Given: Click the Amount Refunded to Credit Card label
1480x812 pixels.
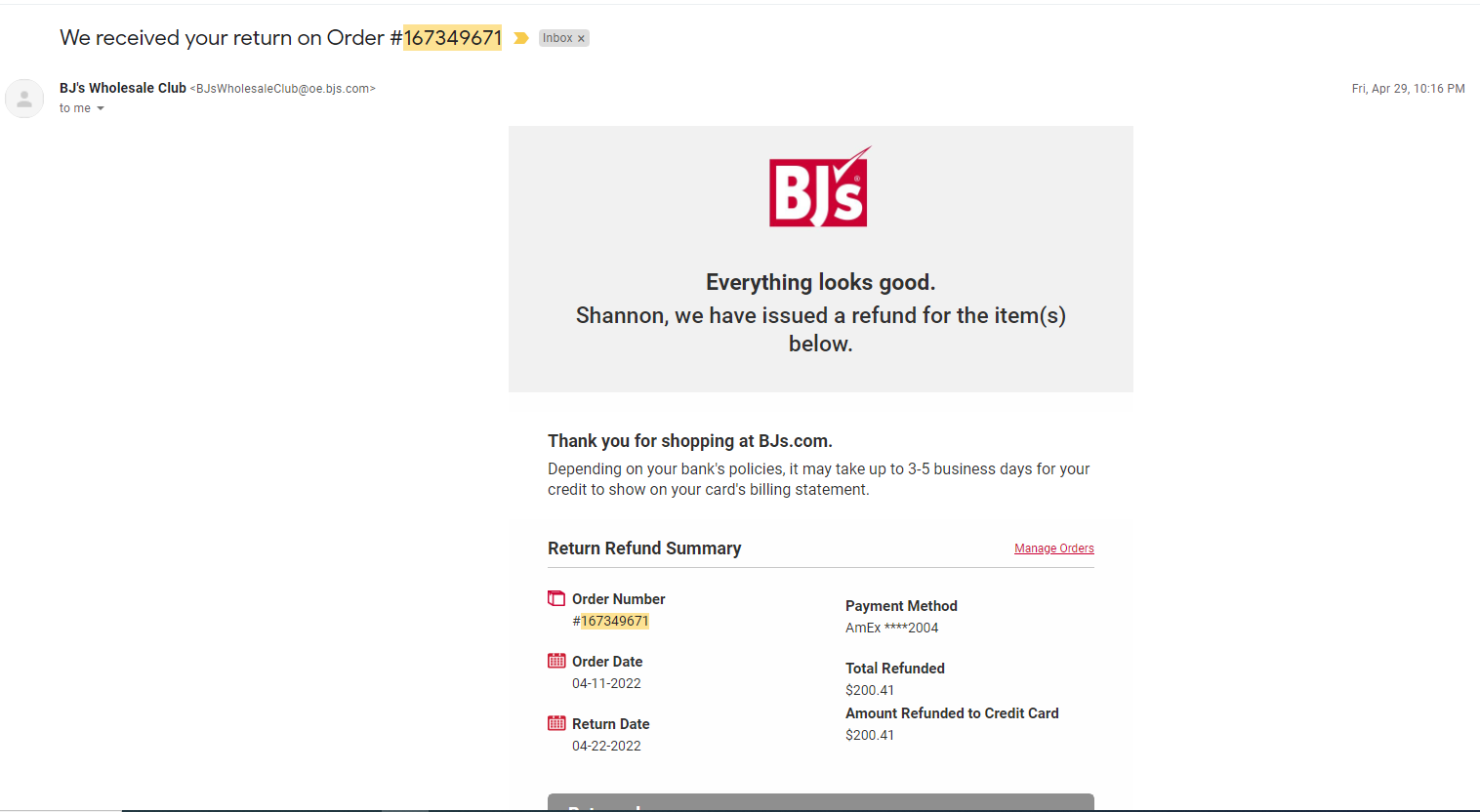Looking at the screenshot, I should [952, 713].
